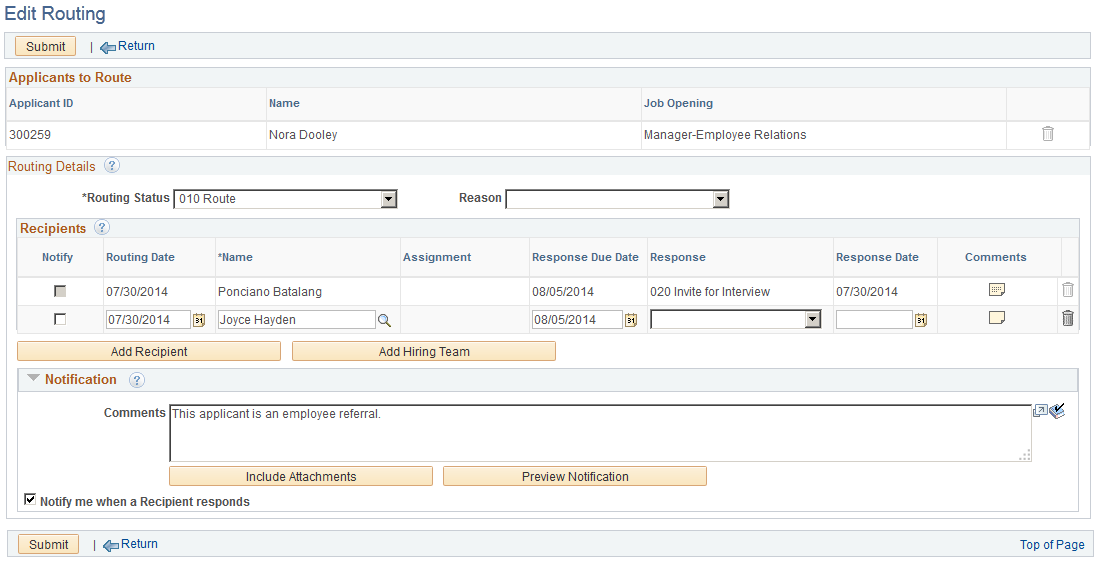Open Routing Details help icon
Viewport: 1099px width, 569px height.
pos(111,165)
